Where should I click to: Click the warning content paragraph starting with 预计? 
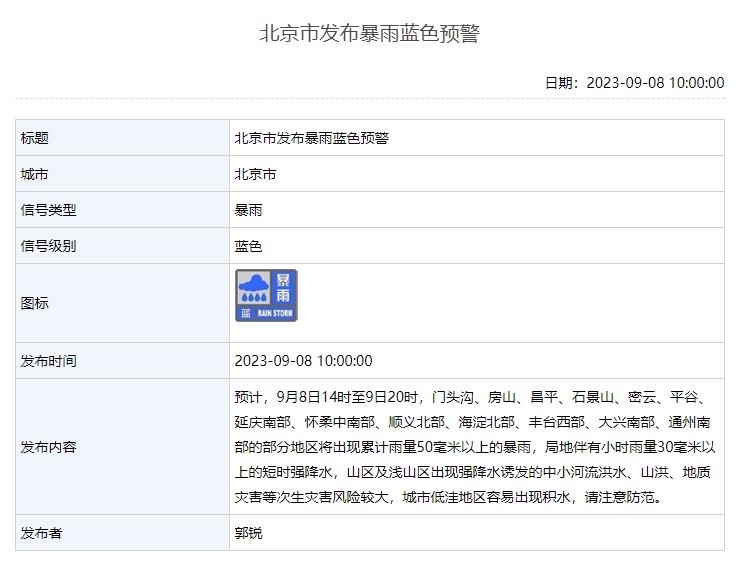click(x=474, y=447)
